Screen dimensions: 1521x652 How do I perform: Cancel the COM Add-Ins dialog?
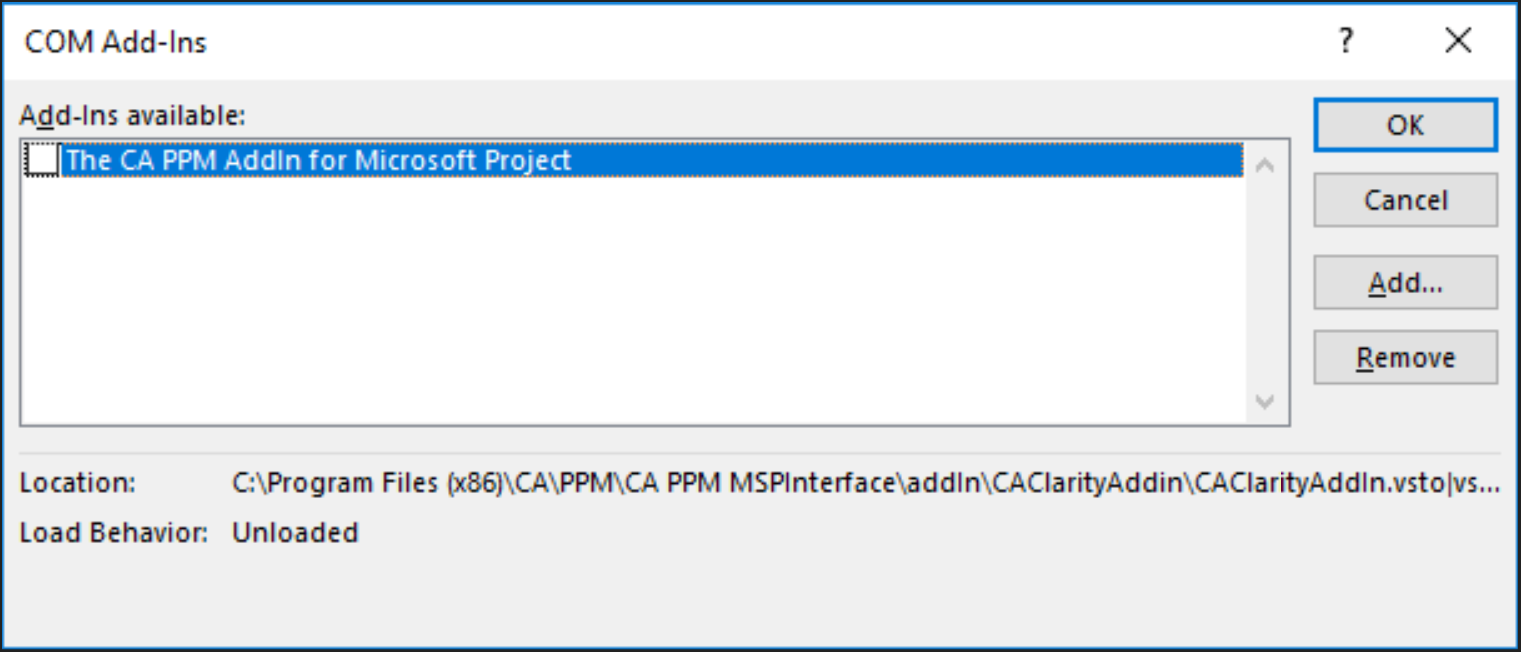coord(1405,200)
